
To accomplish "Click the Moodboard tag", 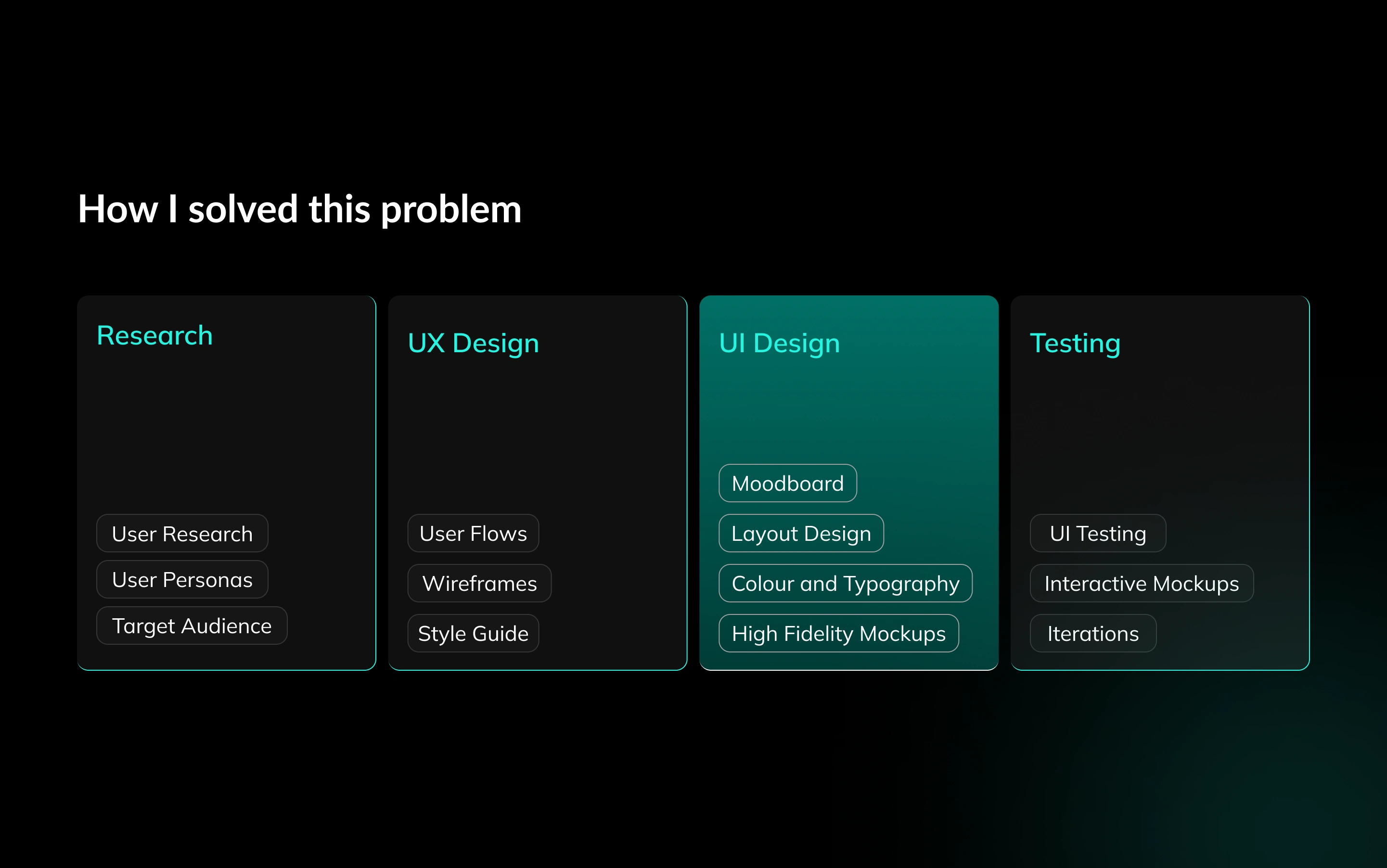I will coord(788,483).
